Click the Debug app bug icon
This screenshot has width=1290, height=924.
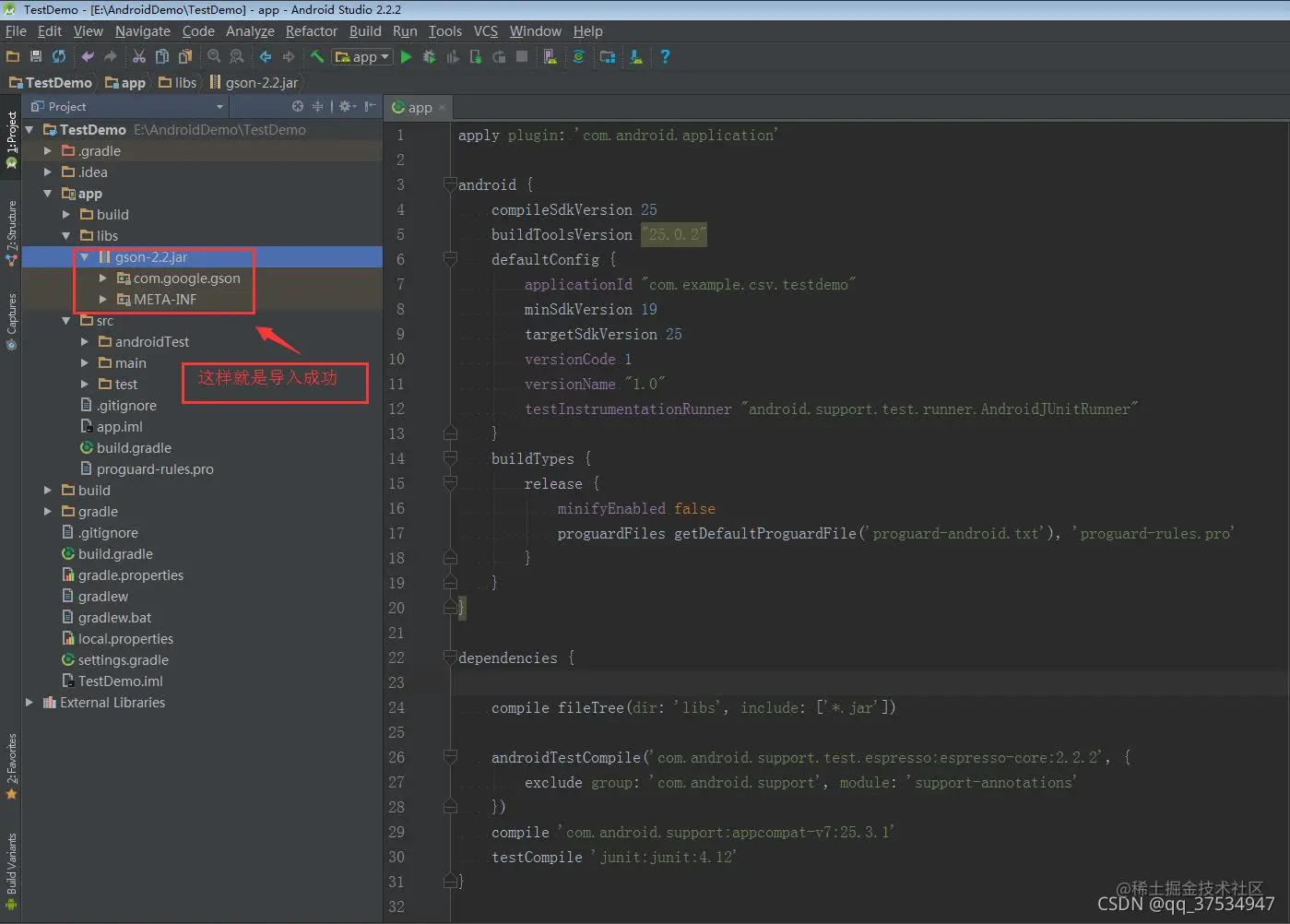430,56
